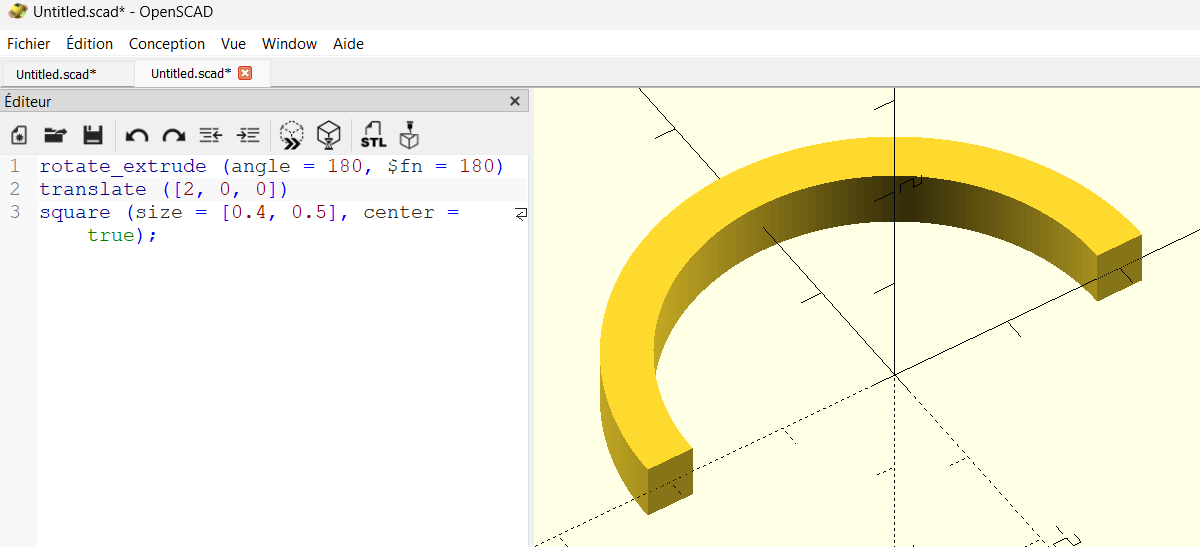Export the design as STL
This screenshot has width=1200, height=547.
point(373,135)
